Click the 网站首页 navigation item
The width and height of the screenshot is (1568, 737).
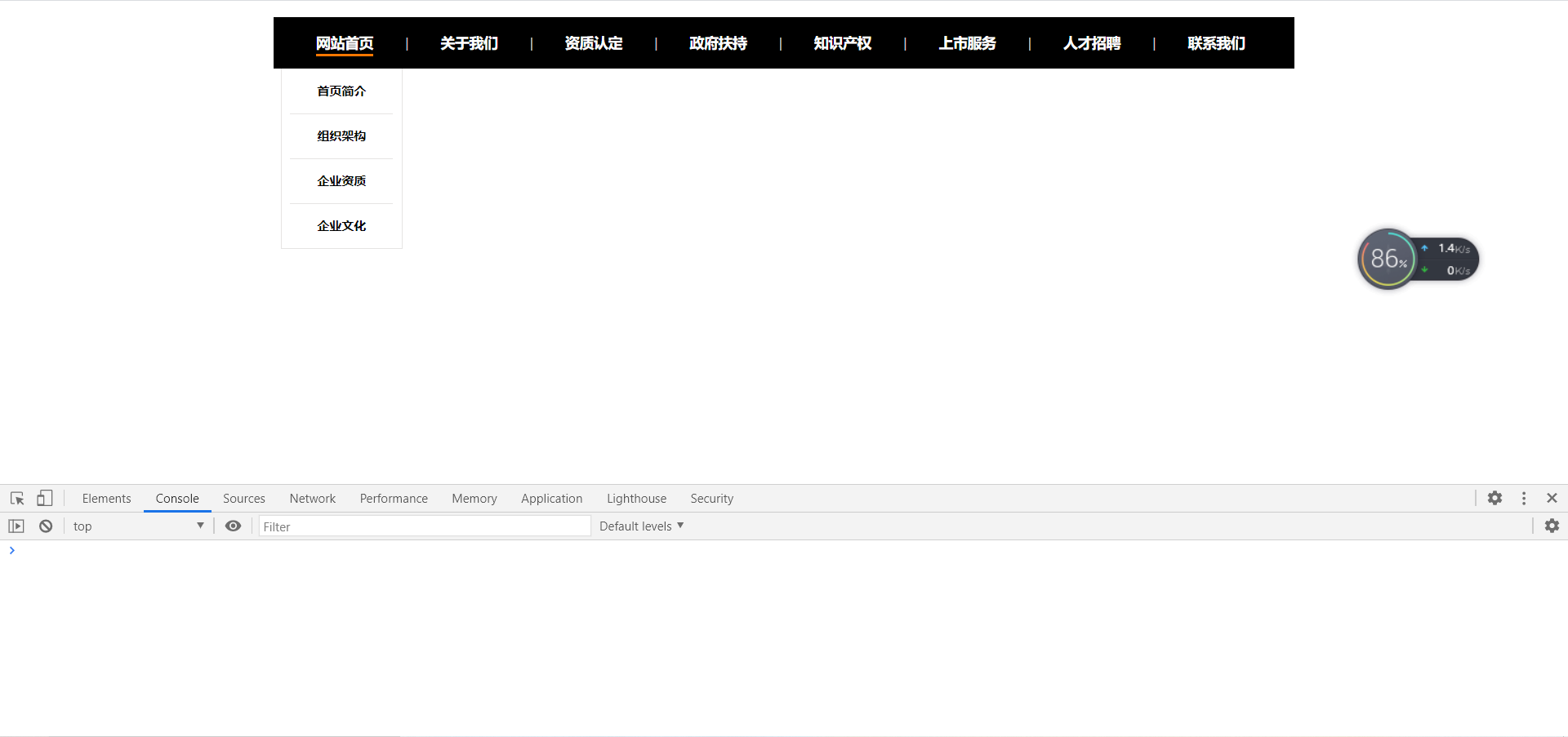coord(345,43)
